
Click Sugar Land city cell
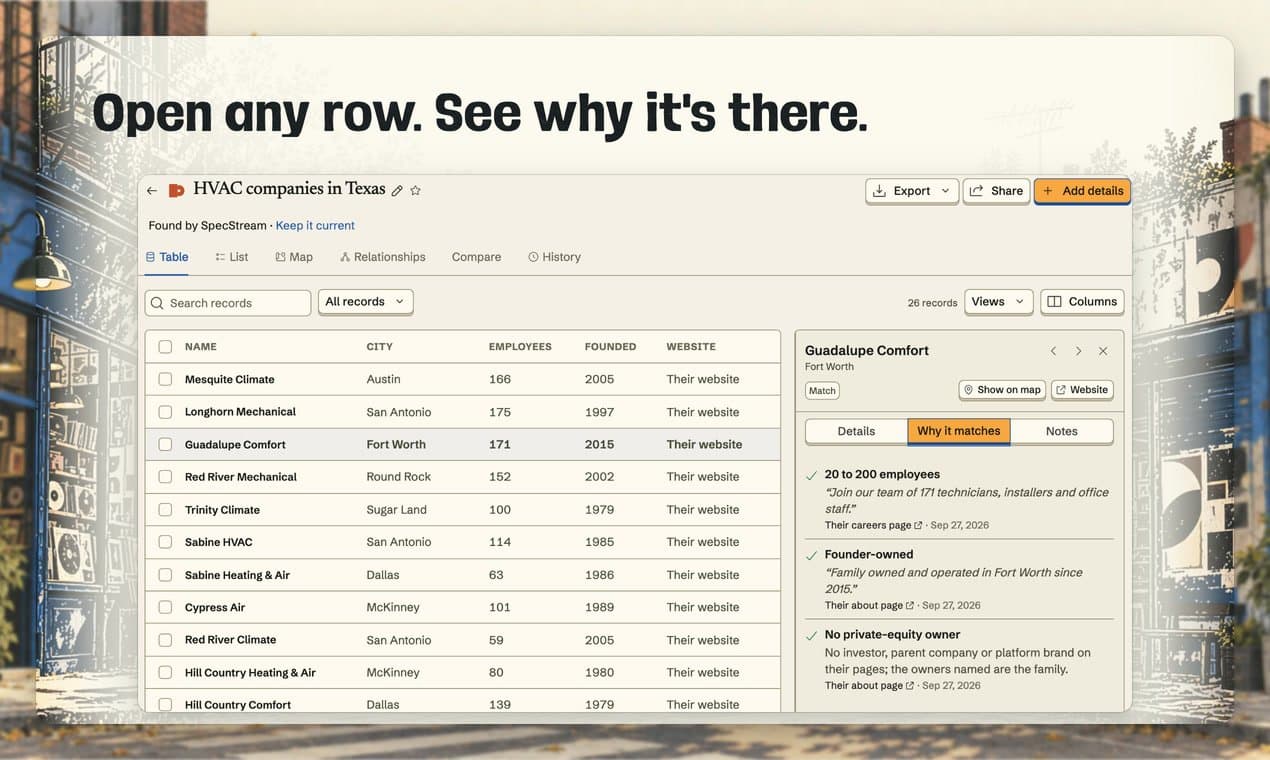[396, 509]
